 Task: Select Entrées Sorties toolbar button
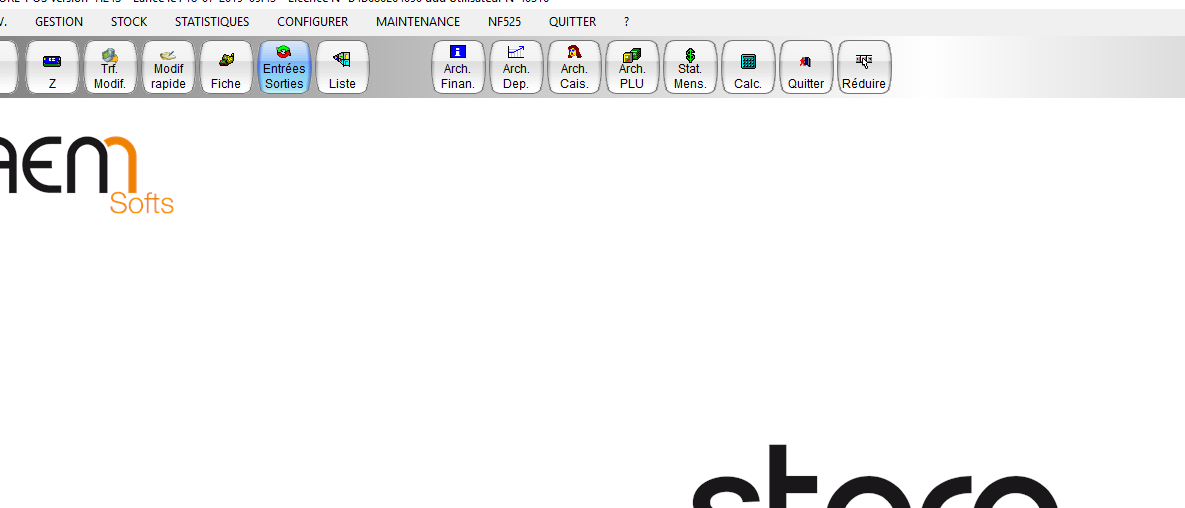click(x=284, y=68)
